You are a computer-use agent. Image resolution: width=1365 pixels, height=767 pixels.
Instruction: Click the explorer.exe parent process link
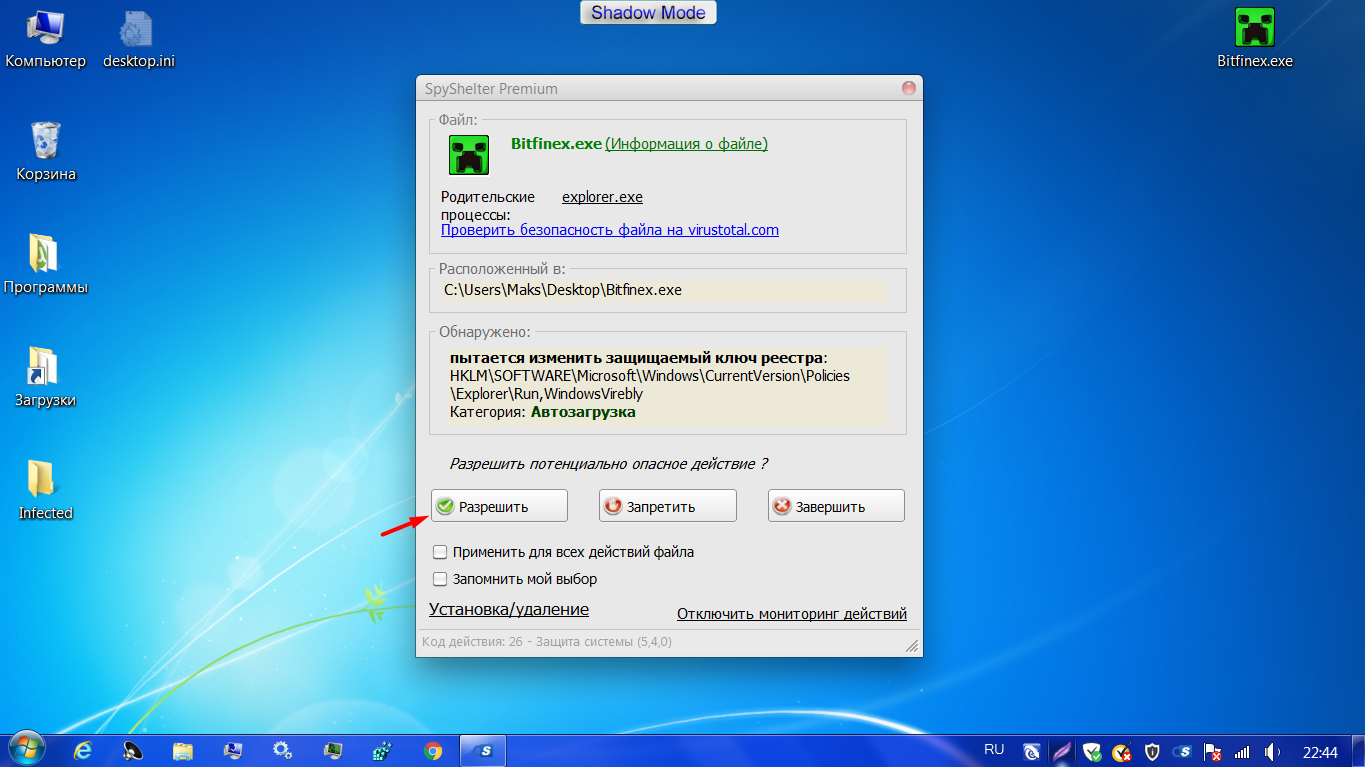point(602,197)
